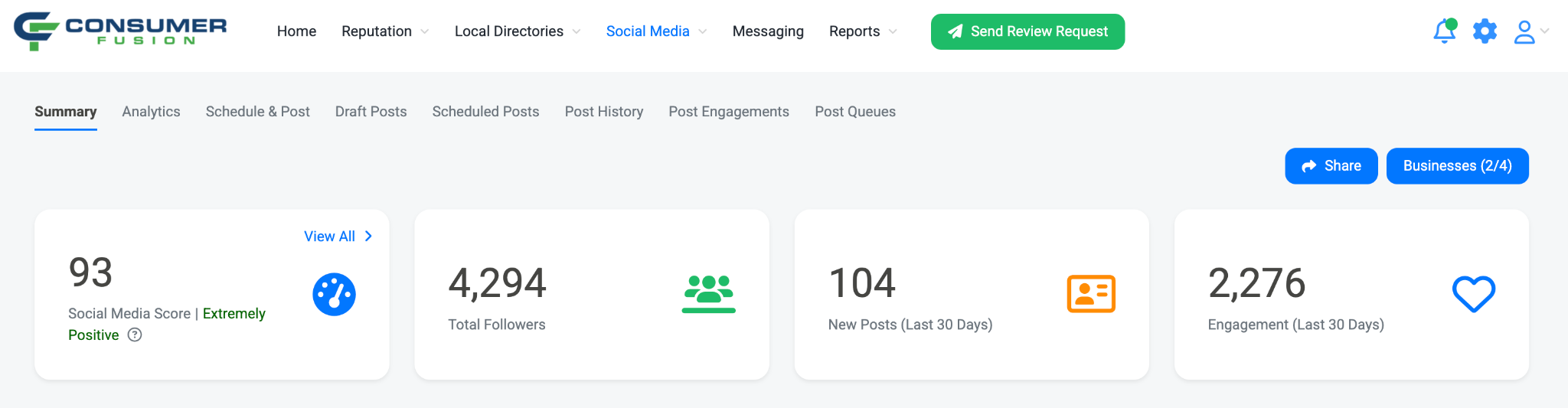Click the Extremely Positive label
Image resolution: width=1568 pixels, height=408 pixels.
click(x=167, y=325)
